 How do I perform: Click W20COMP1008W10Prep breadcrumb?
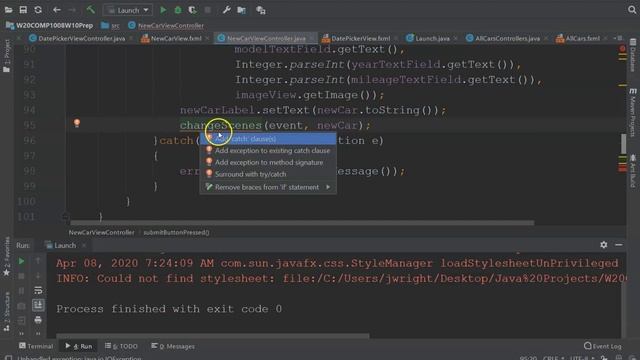(x=50, y=26)
